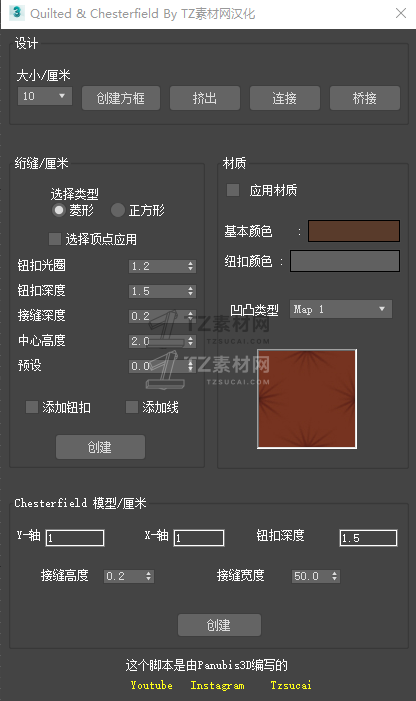
Task: Click spinner arrows for 钮扣光圈 value
Action: coord(191,266)
